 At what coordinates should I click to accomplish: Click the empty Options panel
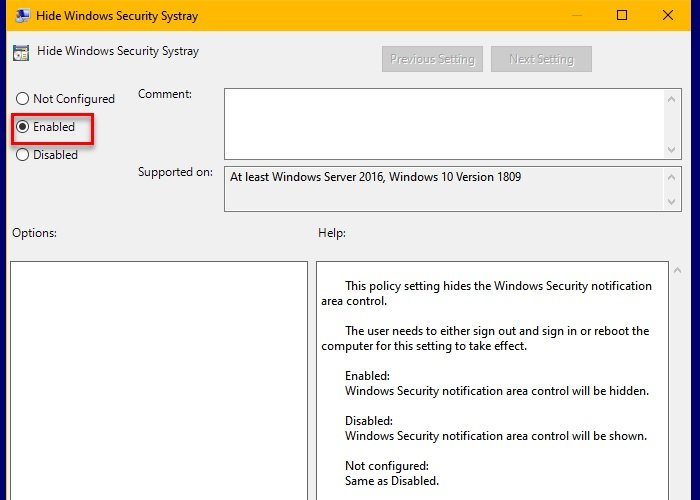(159, 380)
